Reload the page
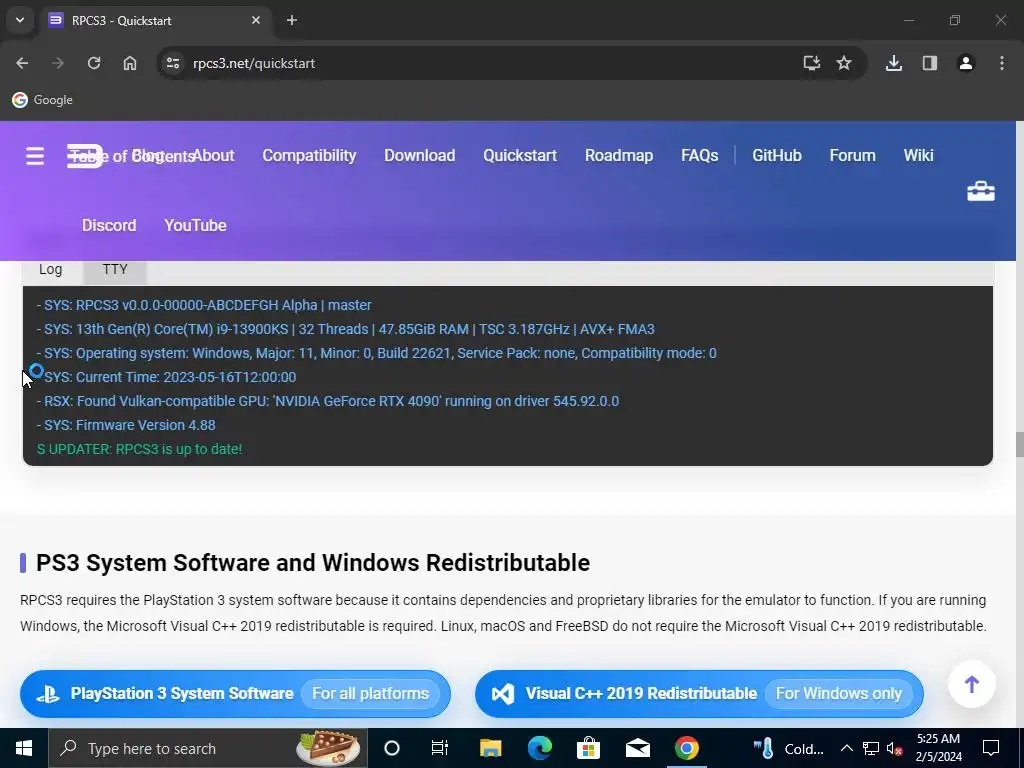The image size is (1024, 768). tap(94, 63)
